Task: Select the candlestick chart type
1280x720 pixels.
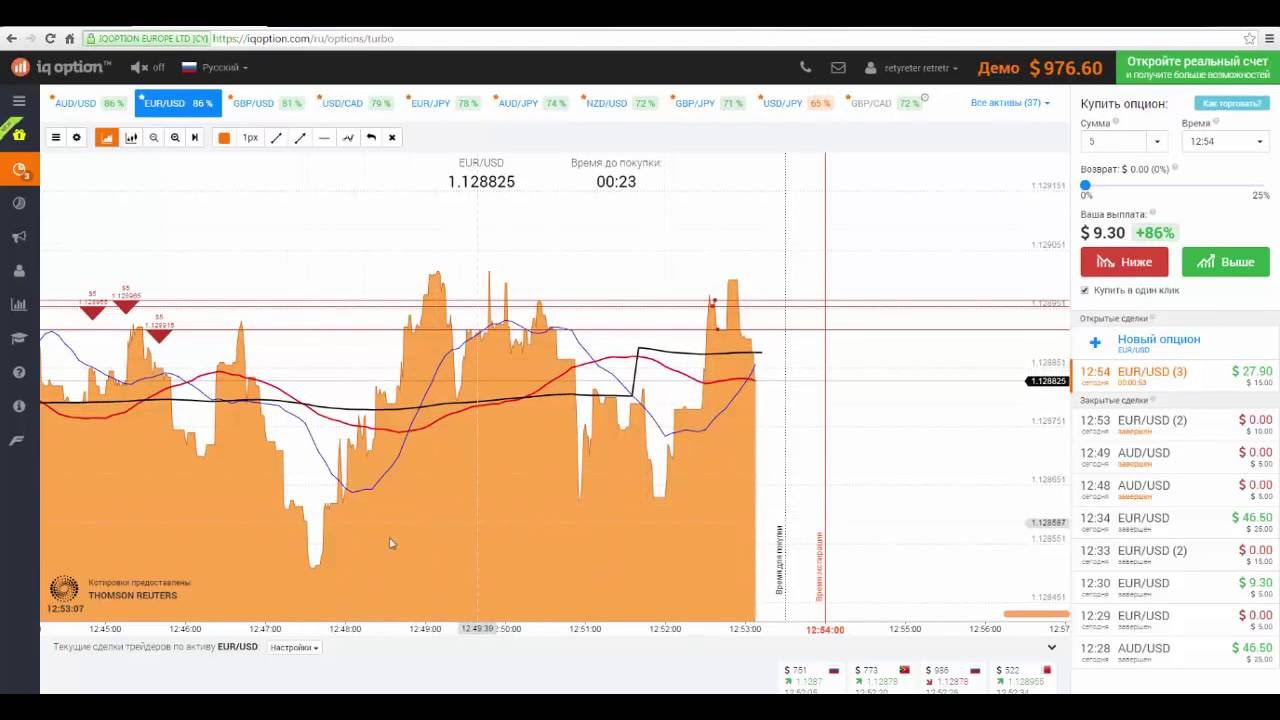Action: tap(131, 138)
